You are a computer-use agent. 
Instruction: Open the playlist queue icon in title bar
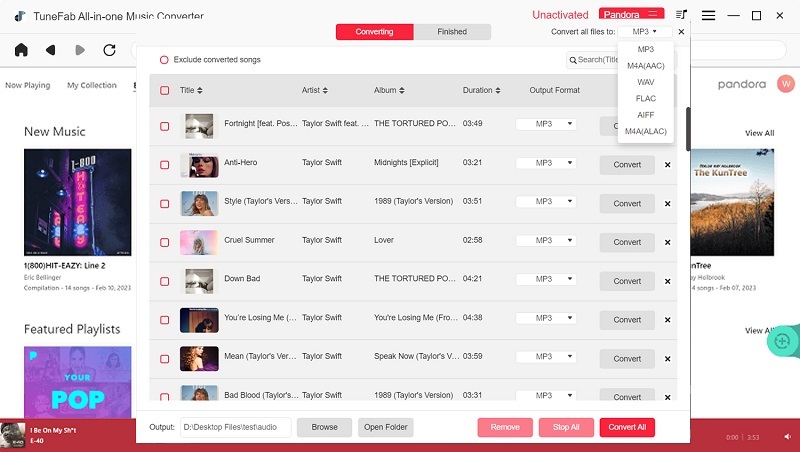click(682, 15)
